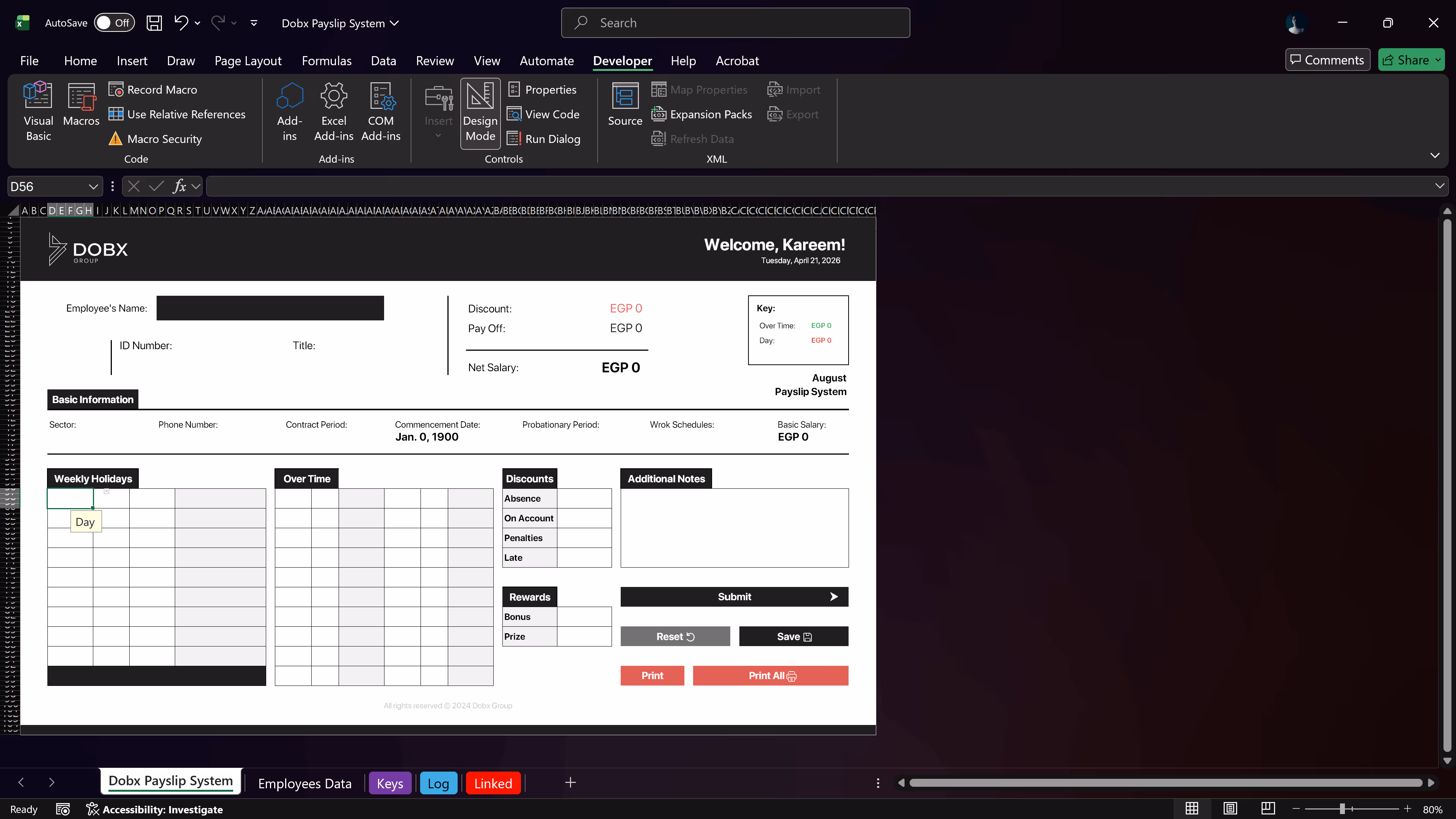
Task: Open COM Add-ins dialog
Action: (380, 111)
